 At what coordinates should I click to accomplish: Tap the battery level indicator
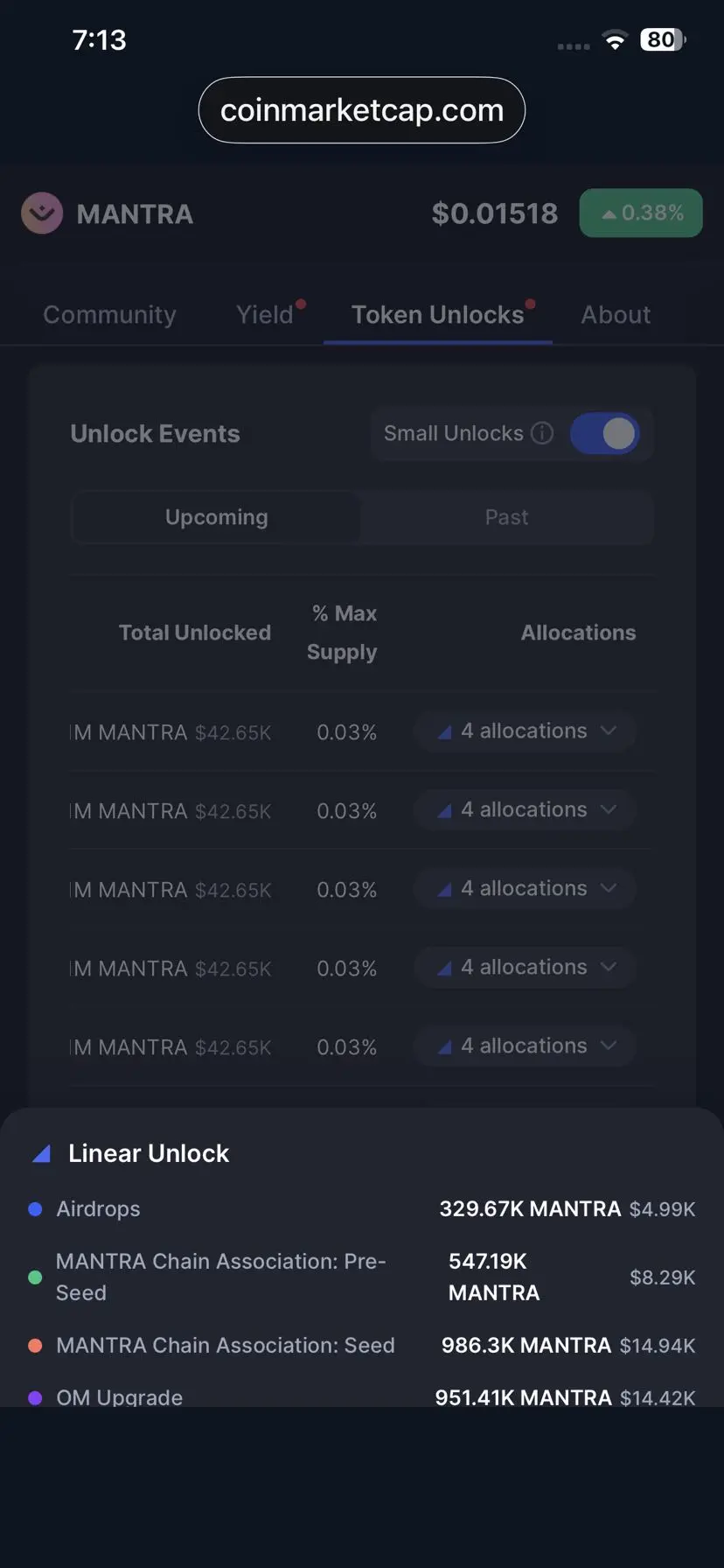tap(663, 40)
